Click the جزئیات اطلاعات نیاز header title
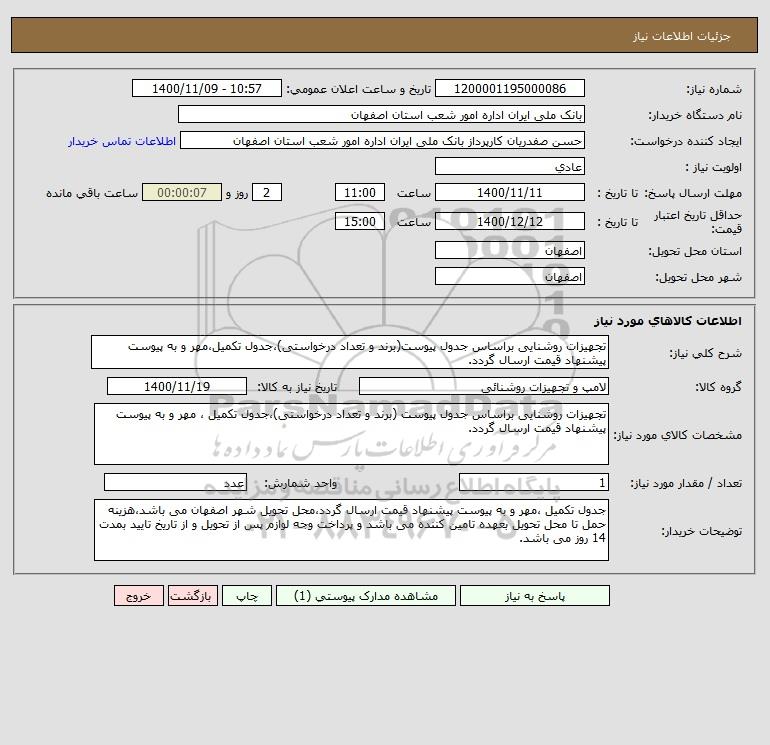Viewport: 770px width, 745px height. coord(682,36)
